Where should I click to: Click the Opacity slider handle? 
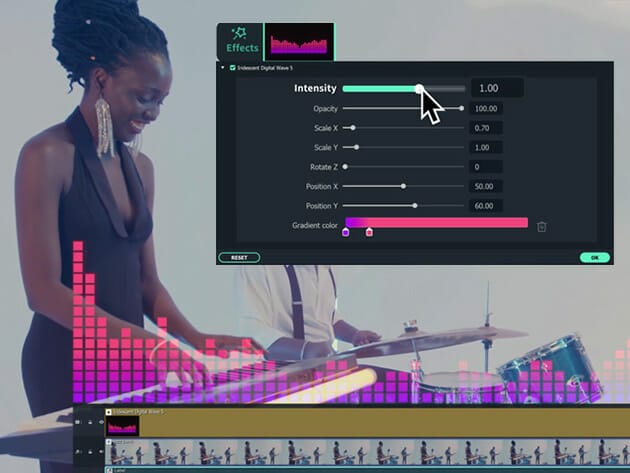pyautogui.click(x=461, y=108)
